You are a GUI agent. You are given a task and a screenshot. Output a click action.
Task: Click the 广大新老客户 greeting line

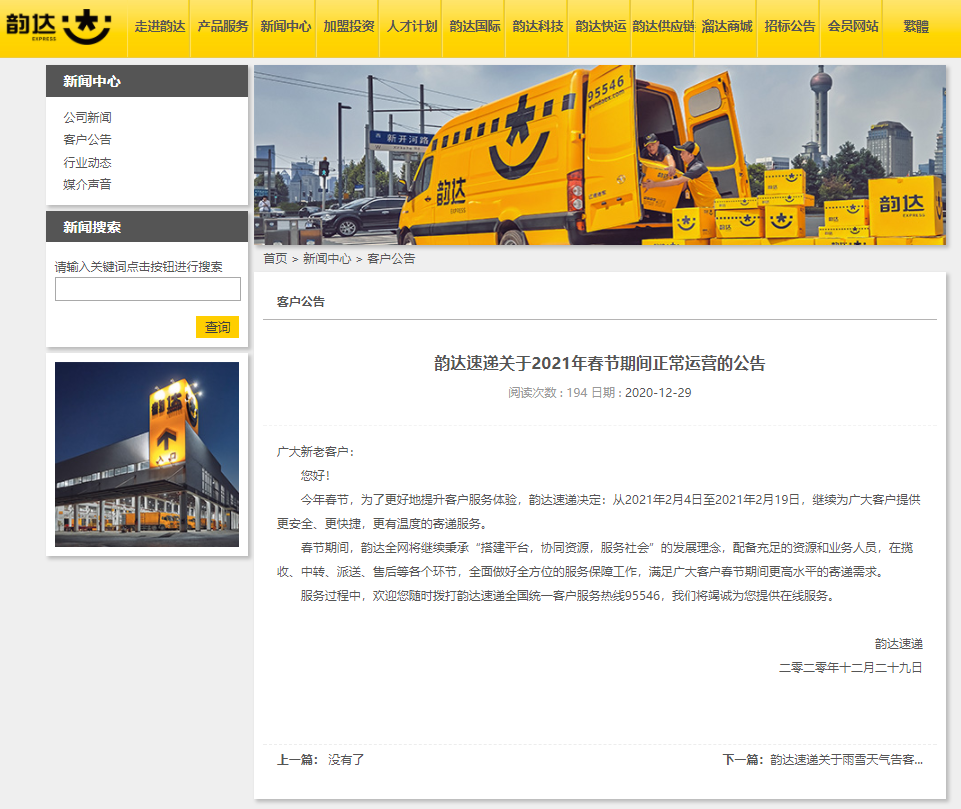tap(316, 452)
